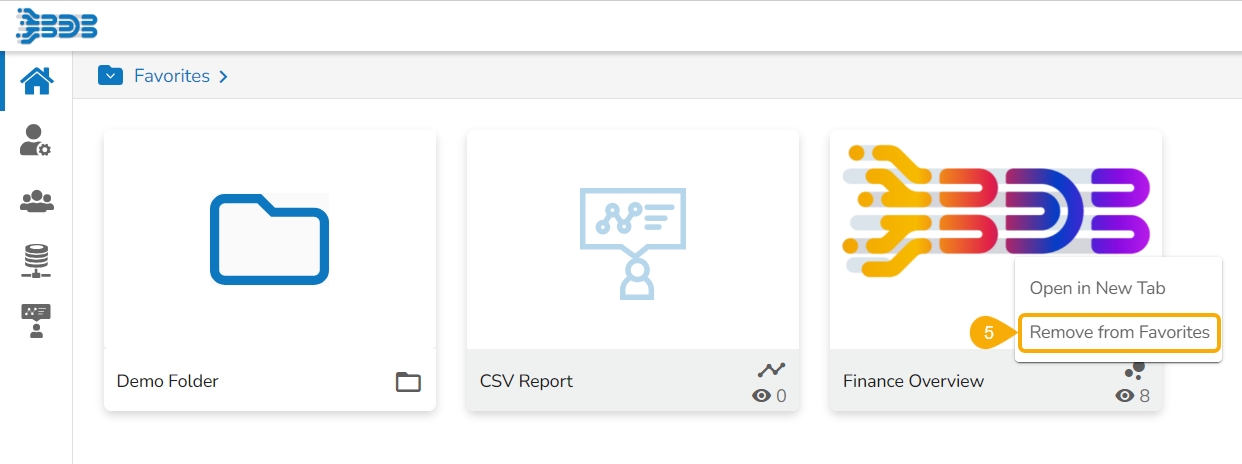The image size is (1242, 464).
Task: Open the CSV Report thumbnail
Action: 632,239
